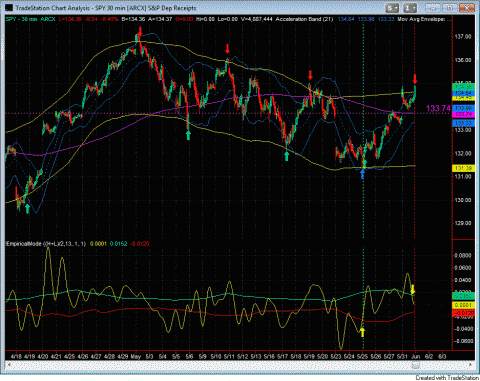Maximize the Chart Analysis window

449,8
